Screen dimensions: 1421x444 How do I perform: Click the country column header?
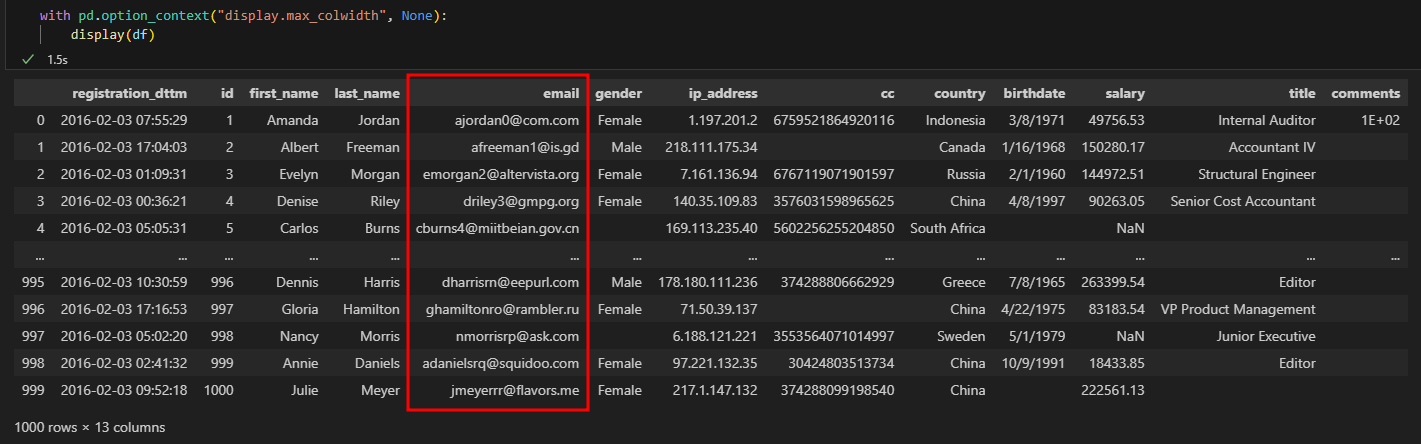pos(960,93)
